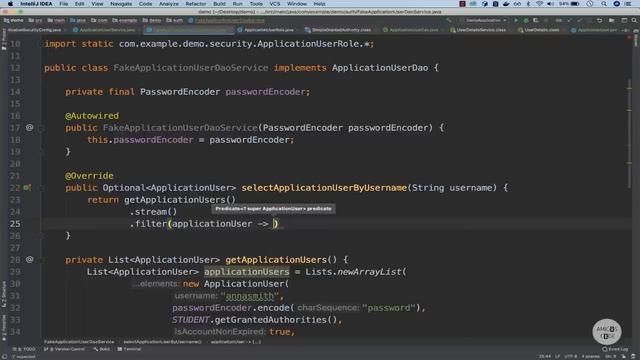640x360 pixels.
Task: Click the 'applicationUser -> {...}' breadcrumb
Action: (236, 342)
